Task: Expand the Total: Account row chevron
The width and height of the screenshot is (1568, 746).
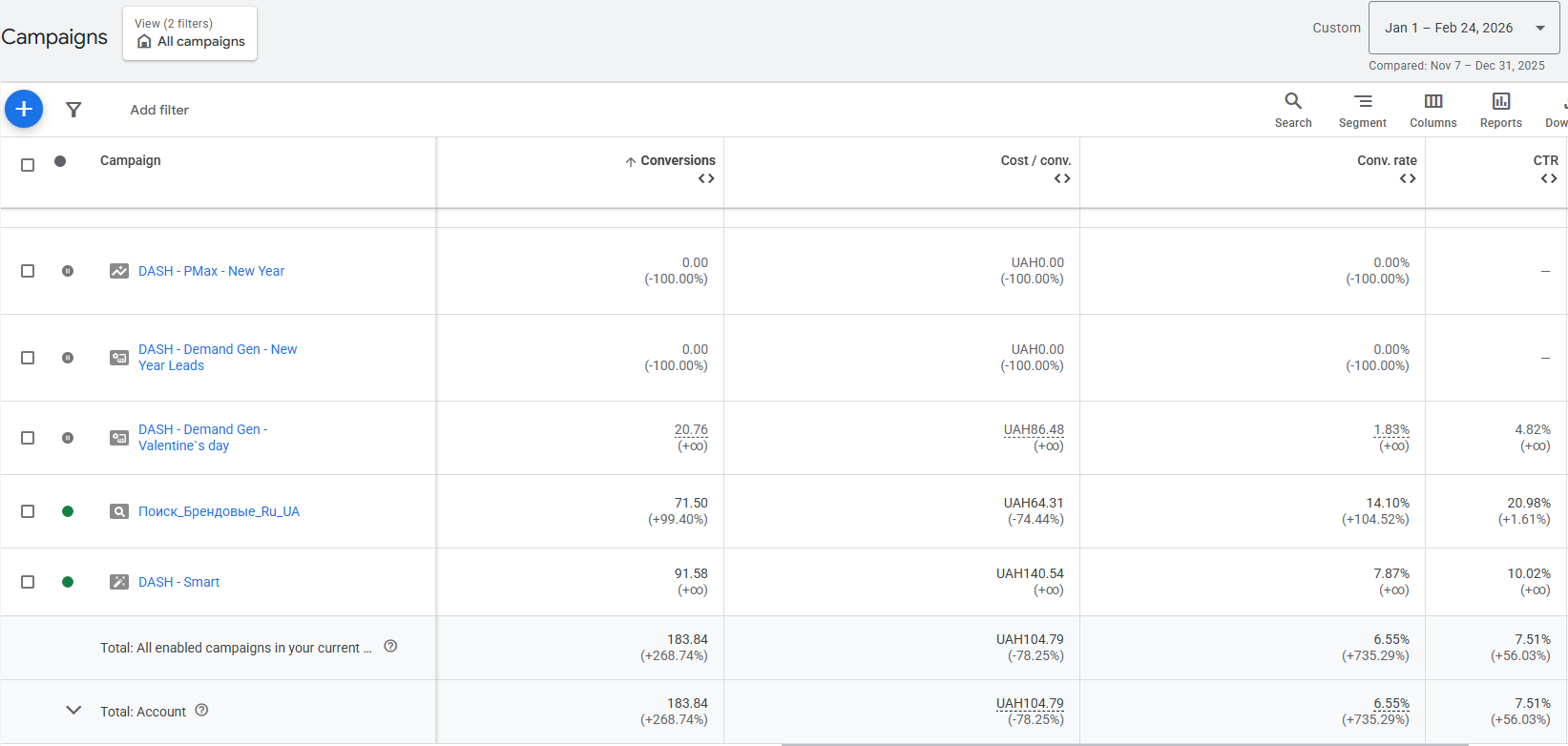Action: click(73, 710)
